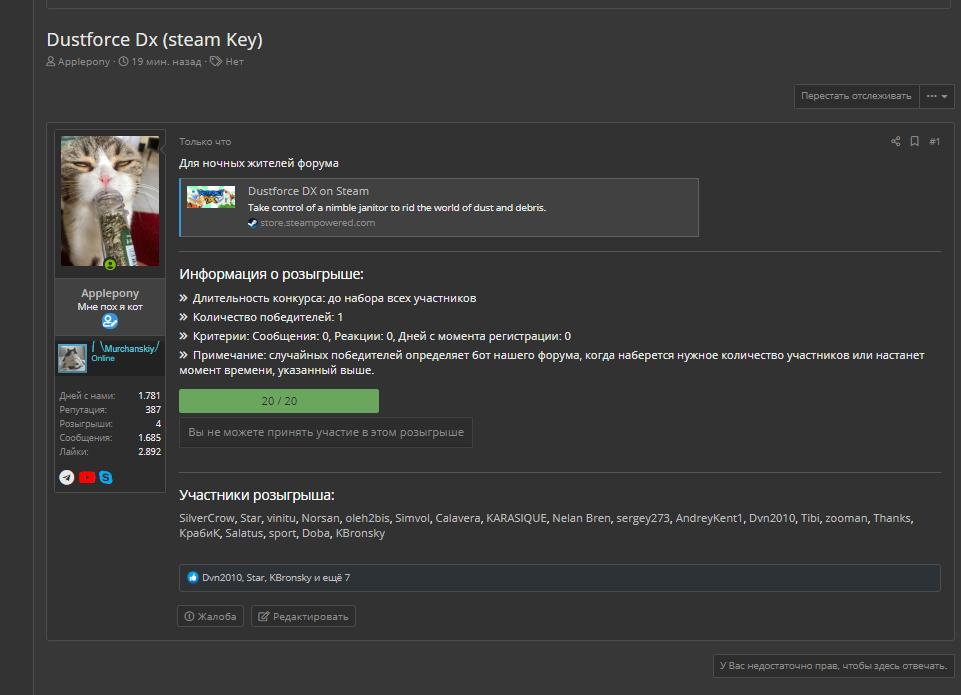Open the list of users who liked
961x695 pixels.
coord(276,577)
